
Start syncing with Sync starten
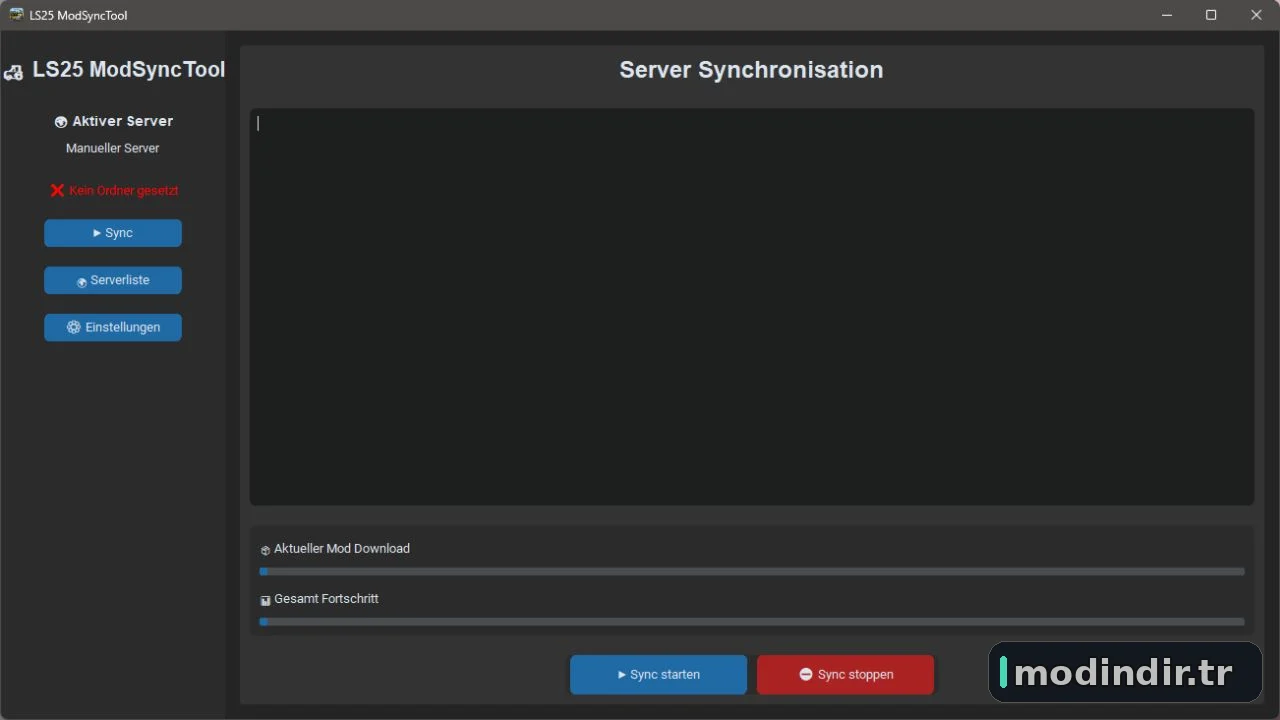[x=658, y=675]
